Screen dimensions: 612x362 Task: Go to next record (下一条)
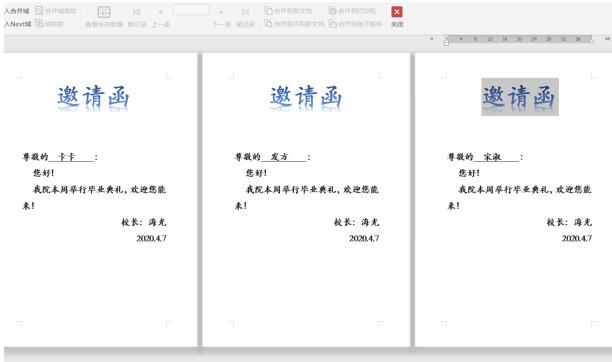point(221,18)
